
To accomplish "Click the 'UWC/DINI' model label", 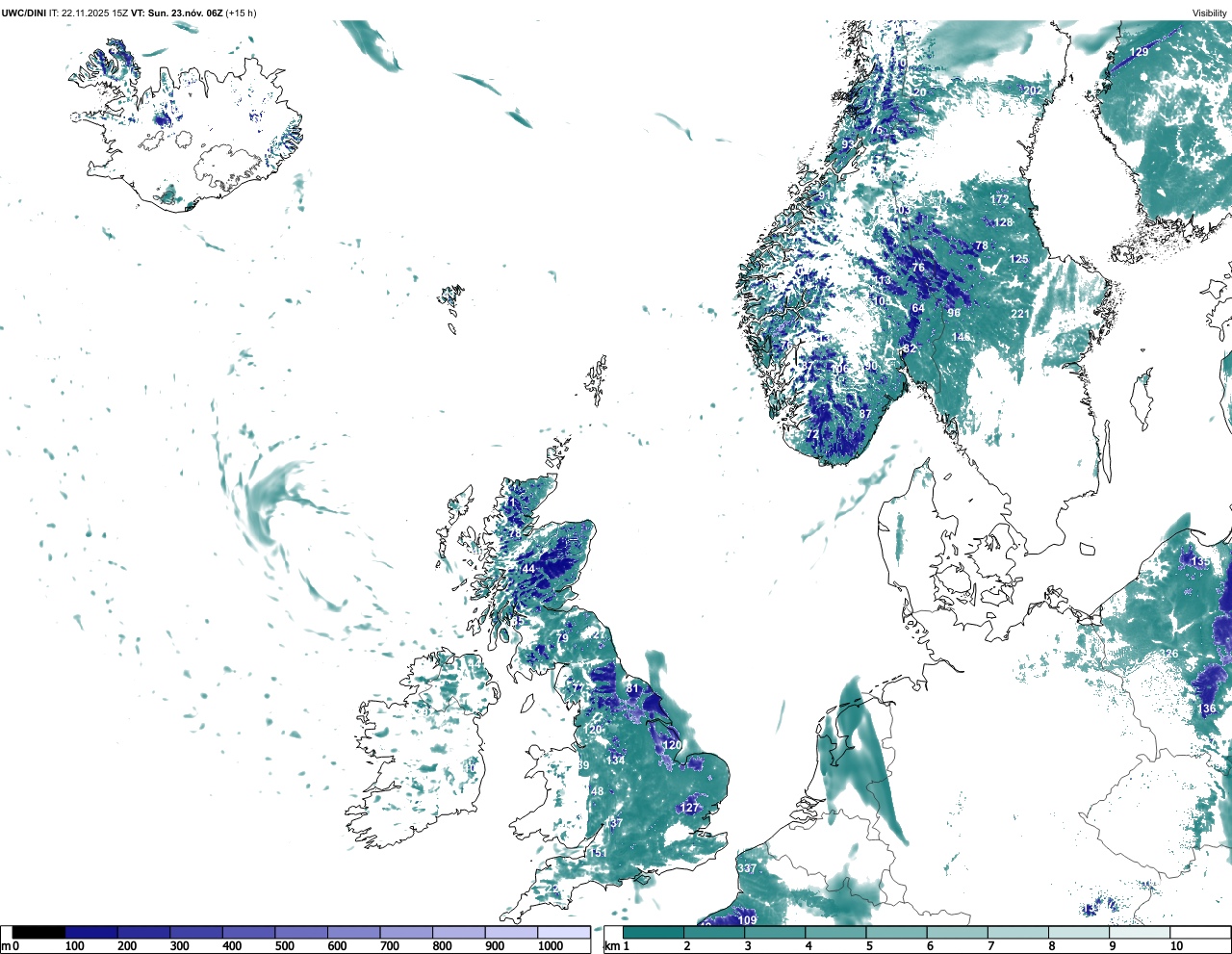I will (x=23, y=13).
